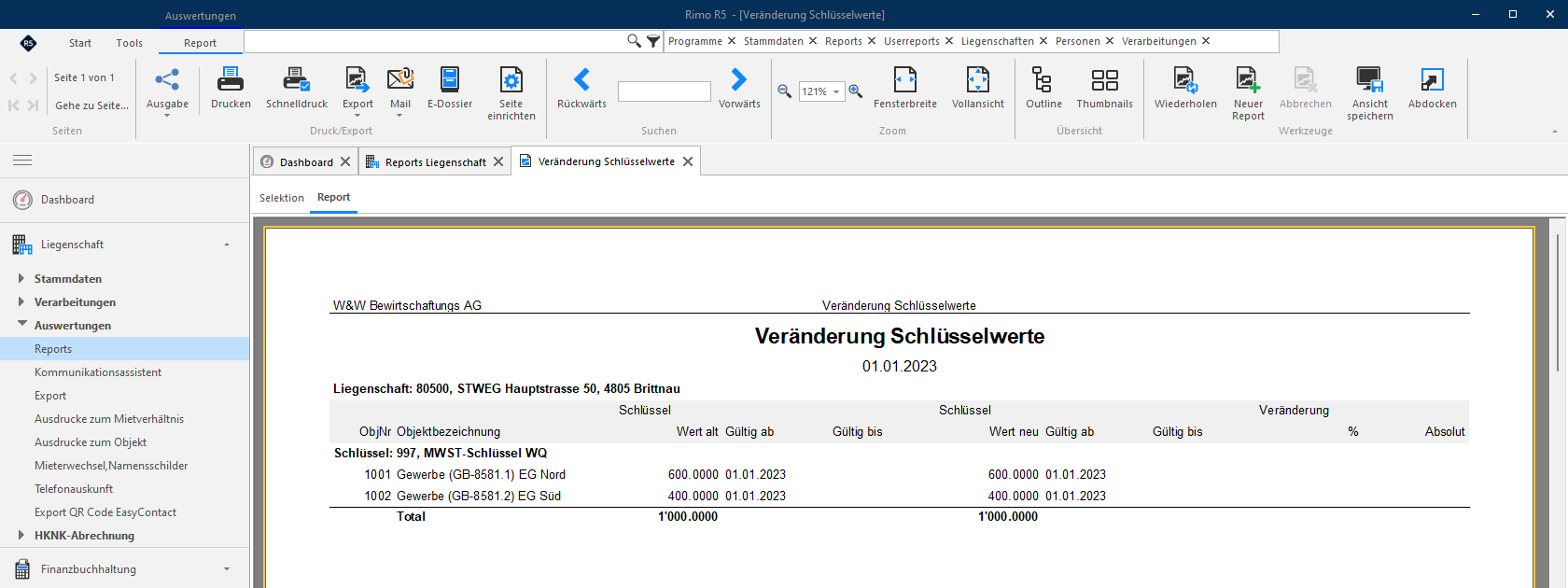Repeat the report with Wiederholen
Screen dimensions: 1568x588
1185,89
